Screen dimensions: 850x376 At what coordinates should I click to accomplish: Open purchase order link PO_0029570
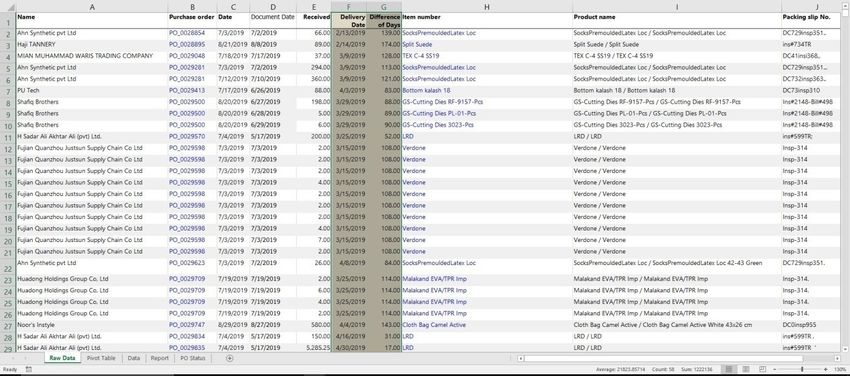click(x=187, y=137)
